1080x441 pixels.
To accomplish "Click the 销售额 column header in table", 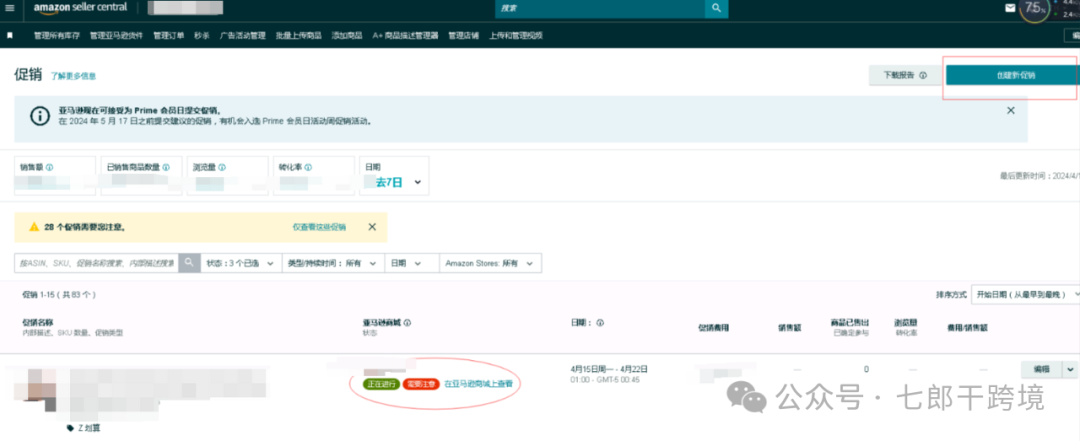I will [789, 328].
